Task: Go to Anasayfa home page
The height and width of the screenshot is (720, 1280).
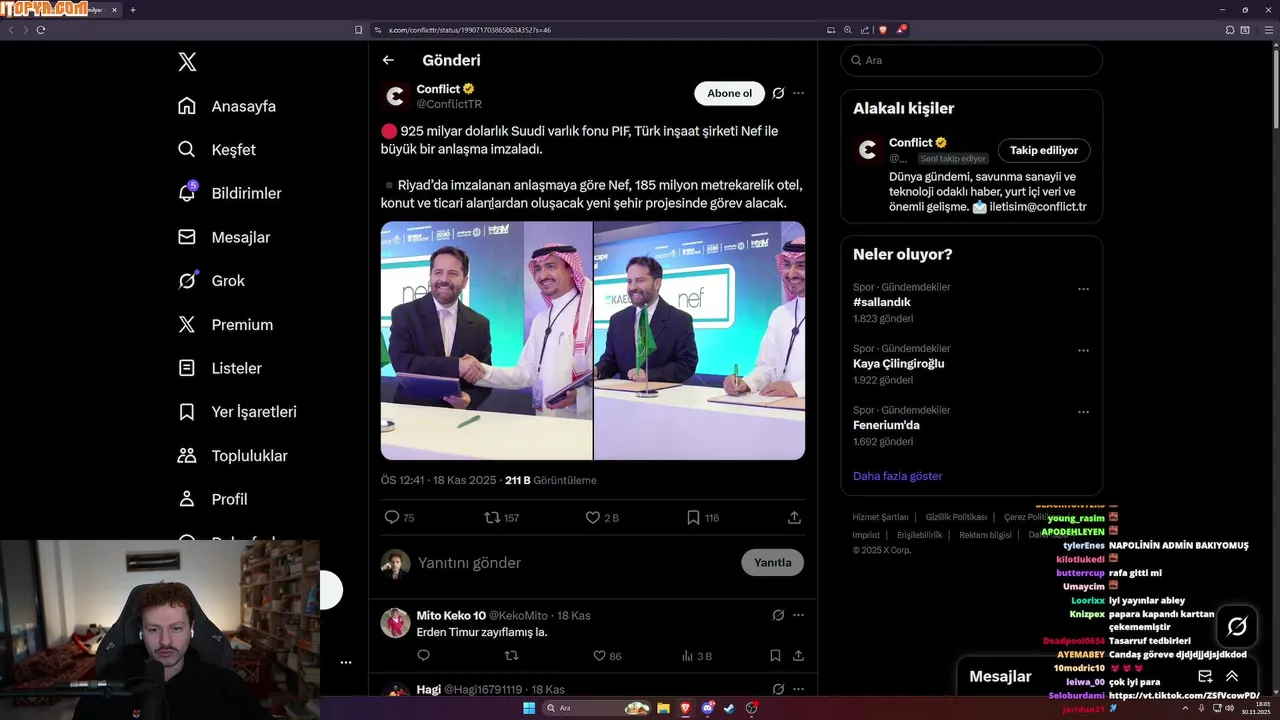Action: click(x=227, y=106)
